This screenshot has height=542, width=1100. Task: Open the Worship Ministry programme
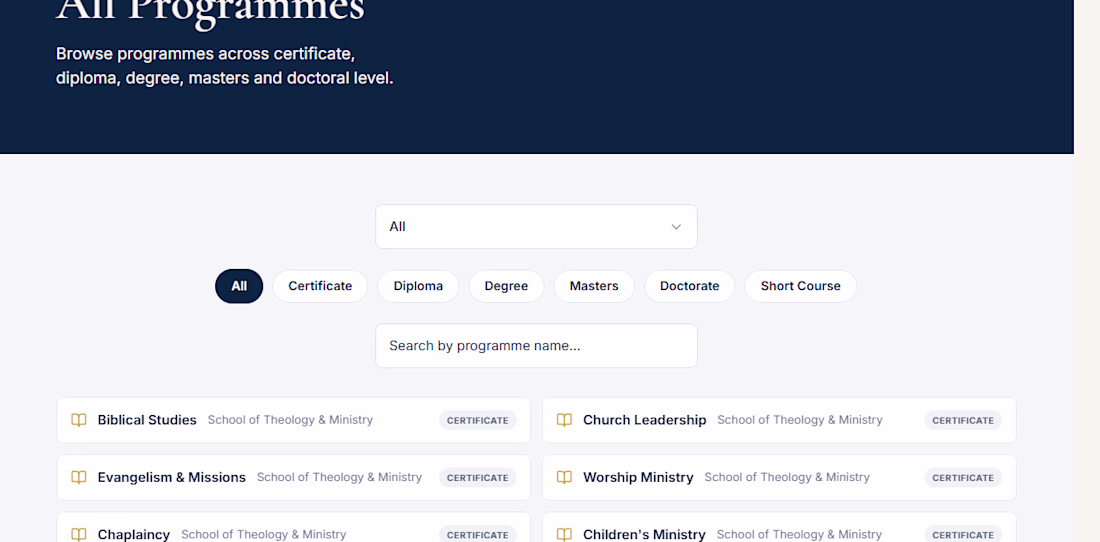tap(779, 477)
